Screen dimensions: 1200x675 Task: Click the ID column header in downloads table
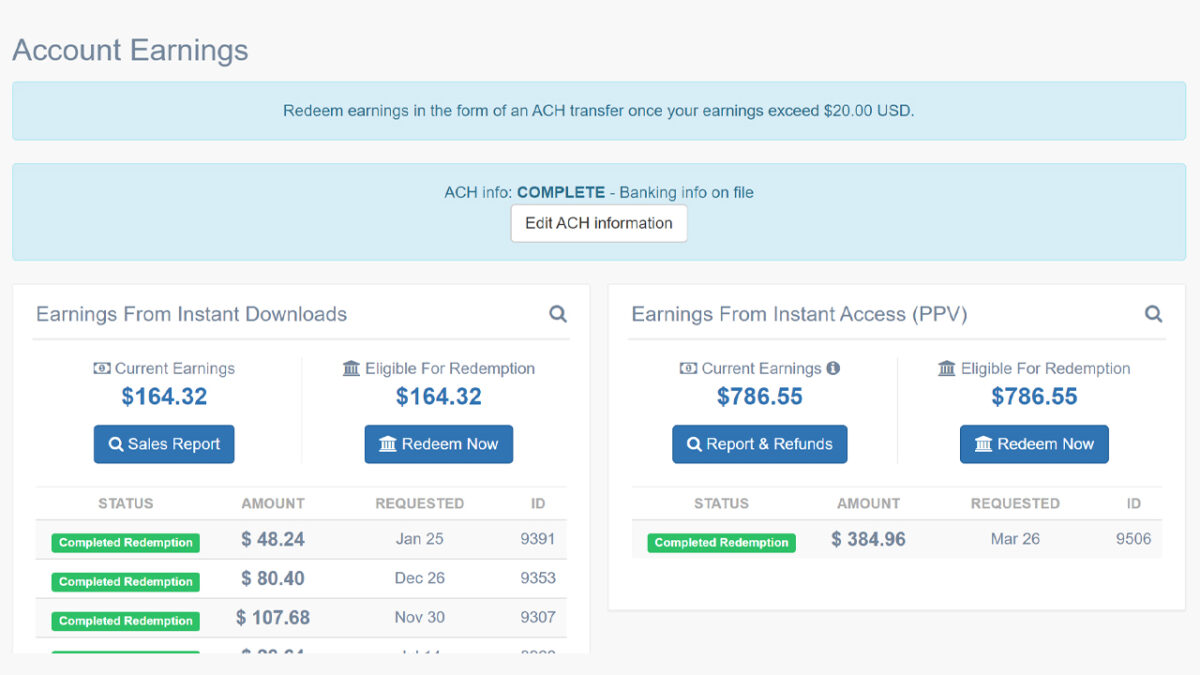pyautogui.click(x=538, y=503)
